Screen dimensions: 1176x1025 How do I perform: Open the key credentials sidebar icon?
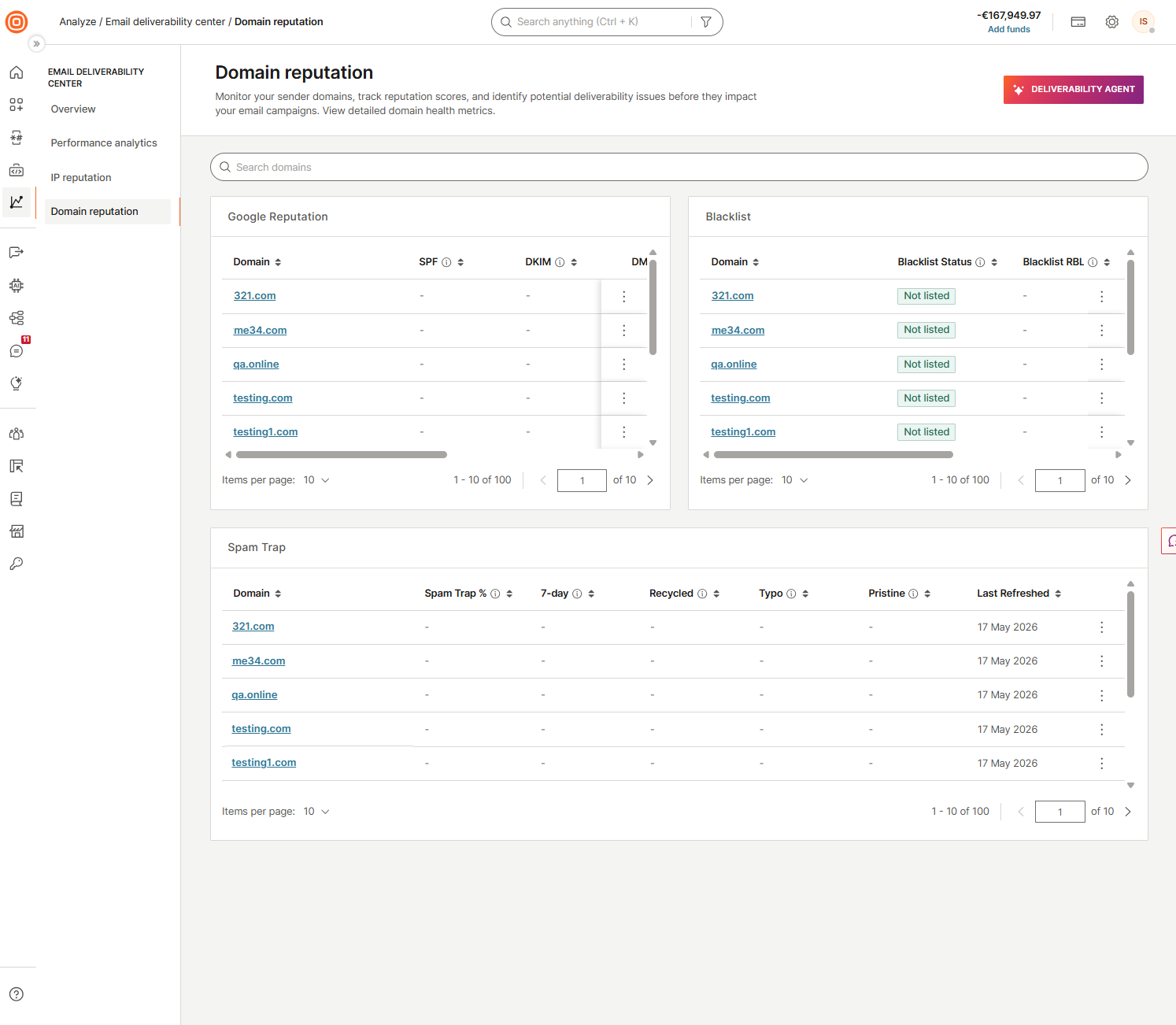click(17, 564)
